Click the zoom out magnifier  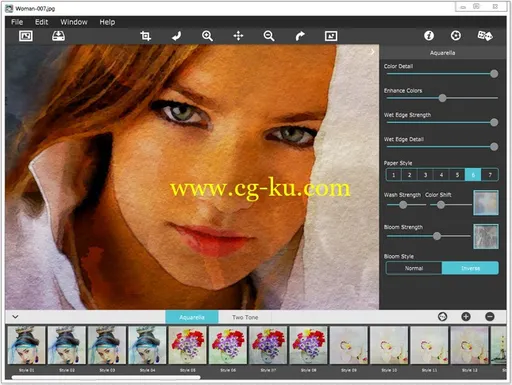coord(269,36)
